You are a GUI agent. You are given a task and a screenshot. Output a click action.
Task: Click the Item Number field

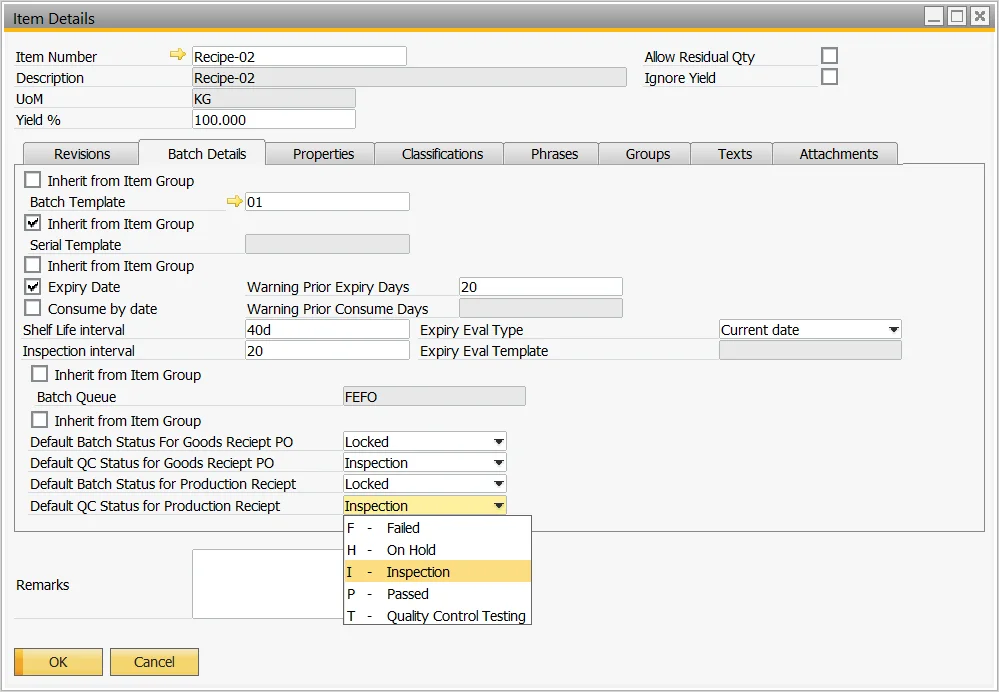299,56
